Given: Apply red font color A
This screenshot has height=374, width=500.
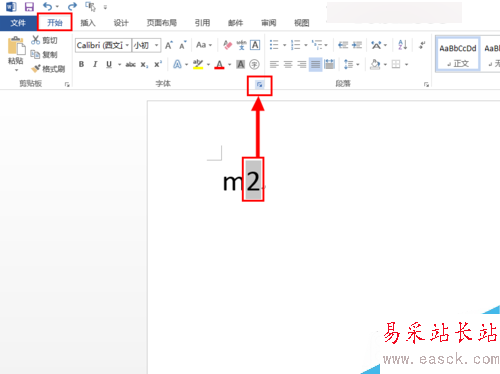Looking at the screenshot, I should click(x=219, y=64).
